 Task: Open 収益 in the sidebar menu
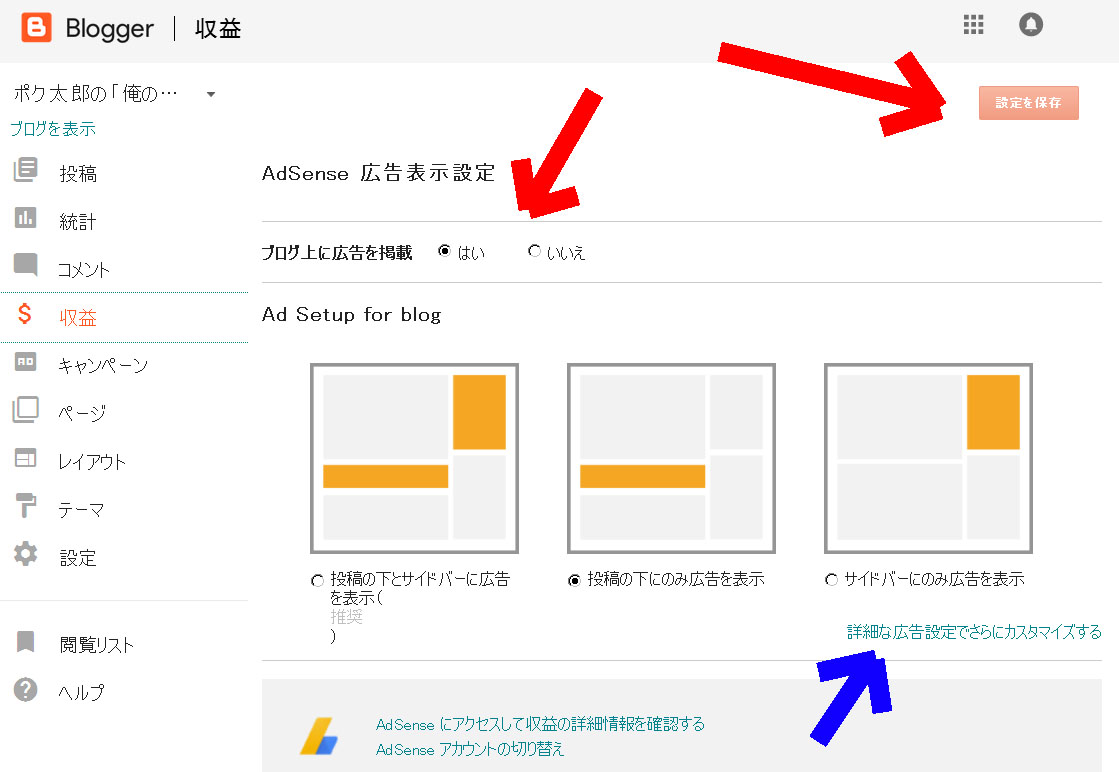(x=78, y=318)
